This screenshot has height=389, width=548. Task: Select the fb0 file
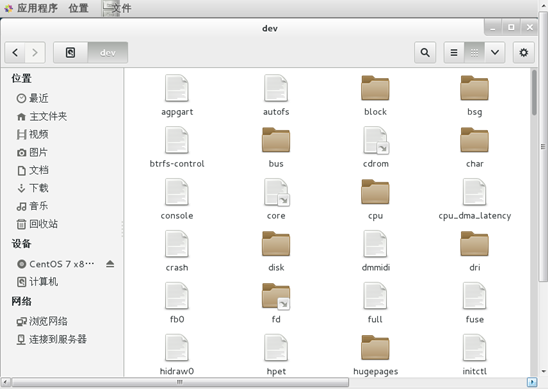pos(177,296)
